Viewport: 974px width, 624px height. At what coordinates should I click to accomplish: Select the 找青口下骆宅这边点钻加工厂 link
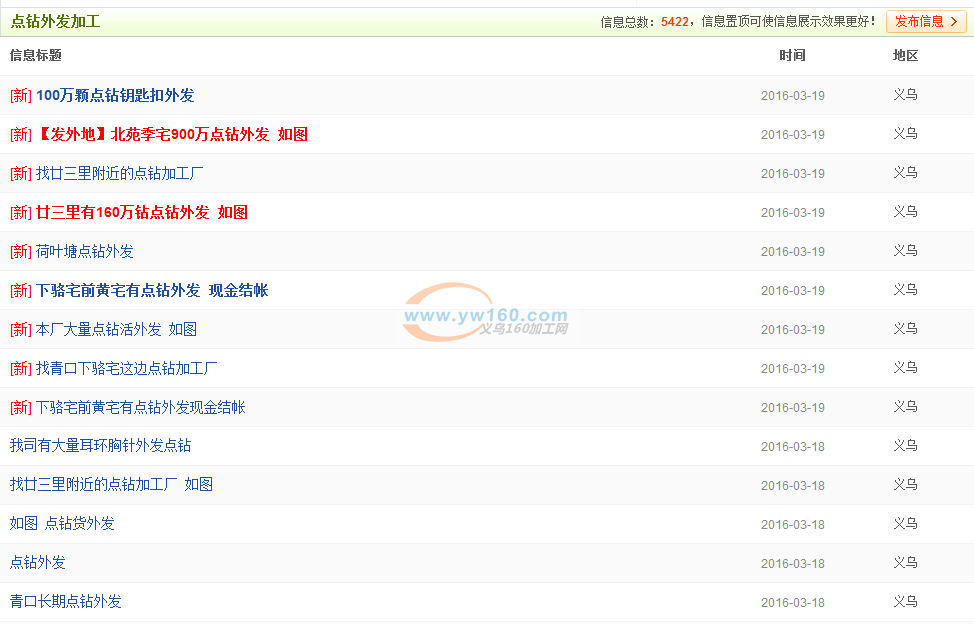127,369
